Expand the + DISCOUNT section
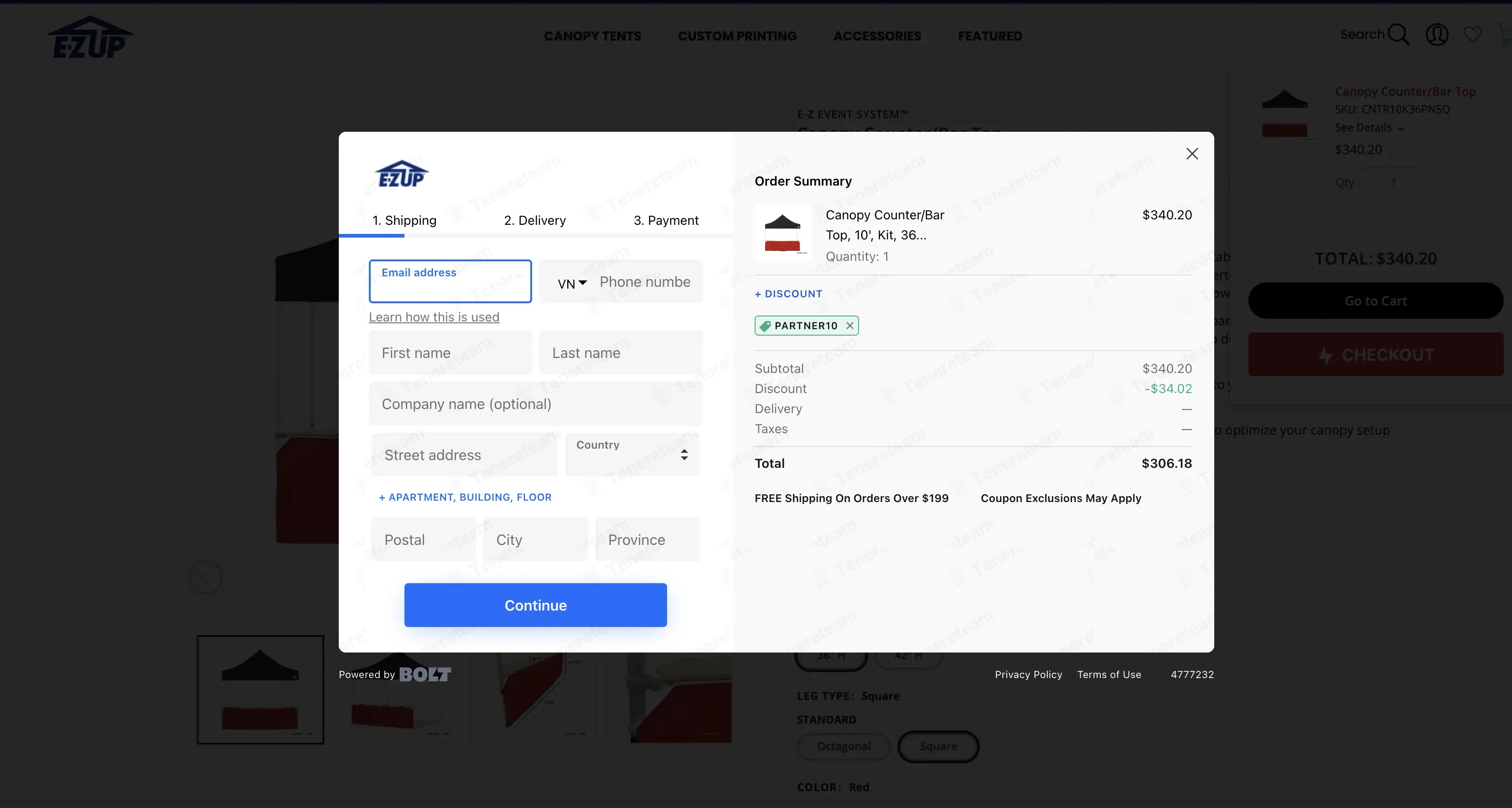Image resolution: width=1512 pixels, height=808 pixels. [788, 293]
